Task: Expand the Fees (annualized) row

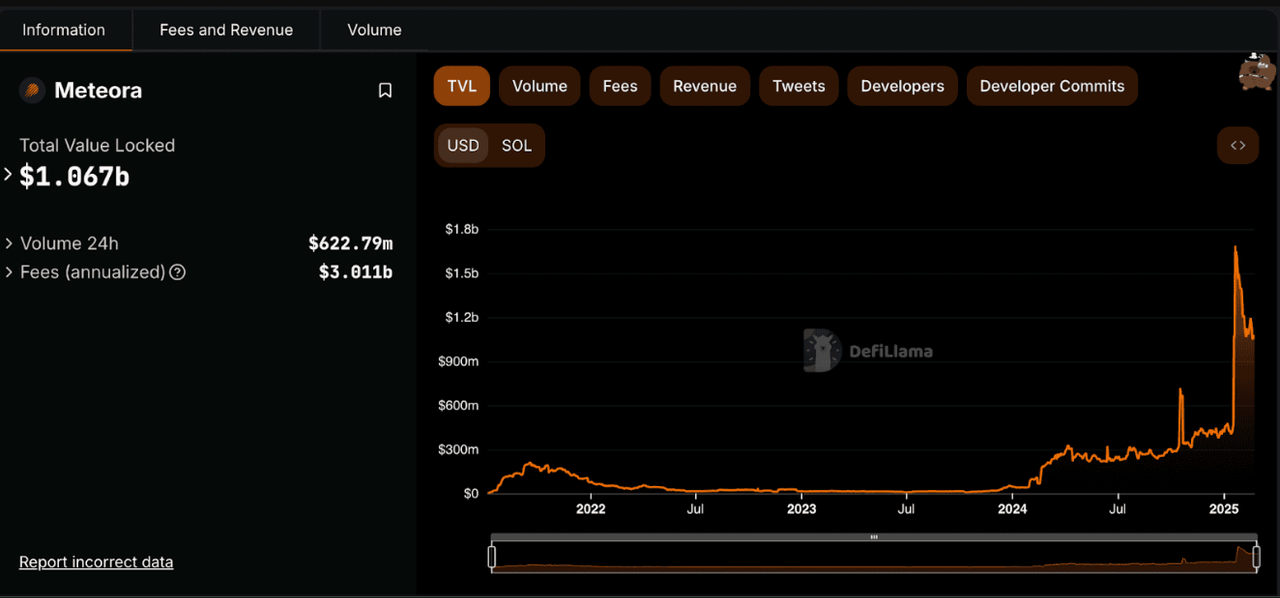Action: [x=9, y=272]
